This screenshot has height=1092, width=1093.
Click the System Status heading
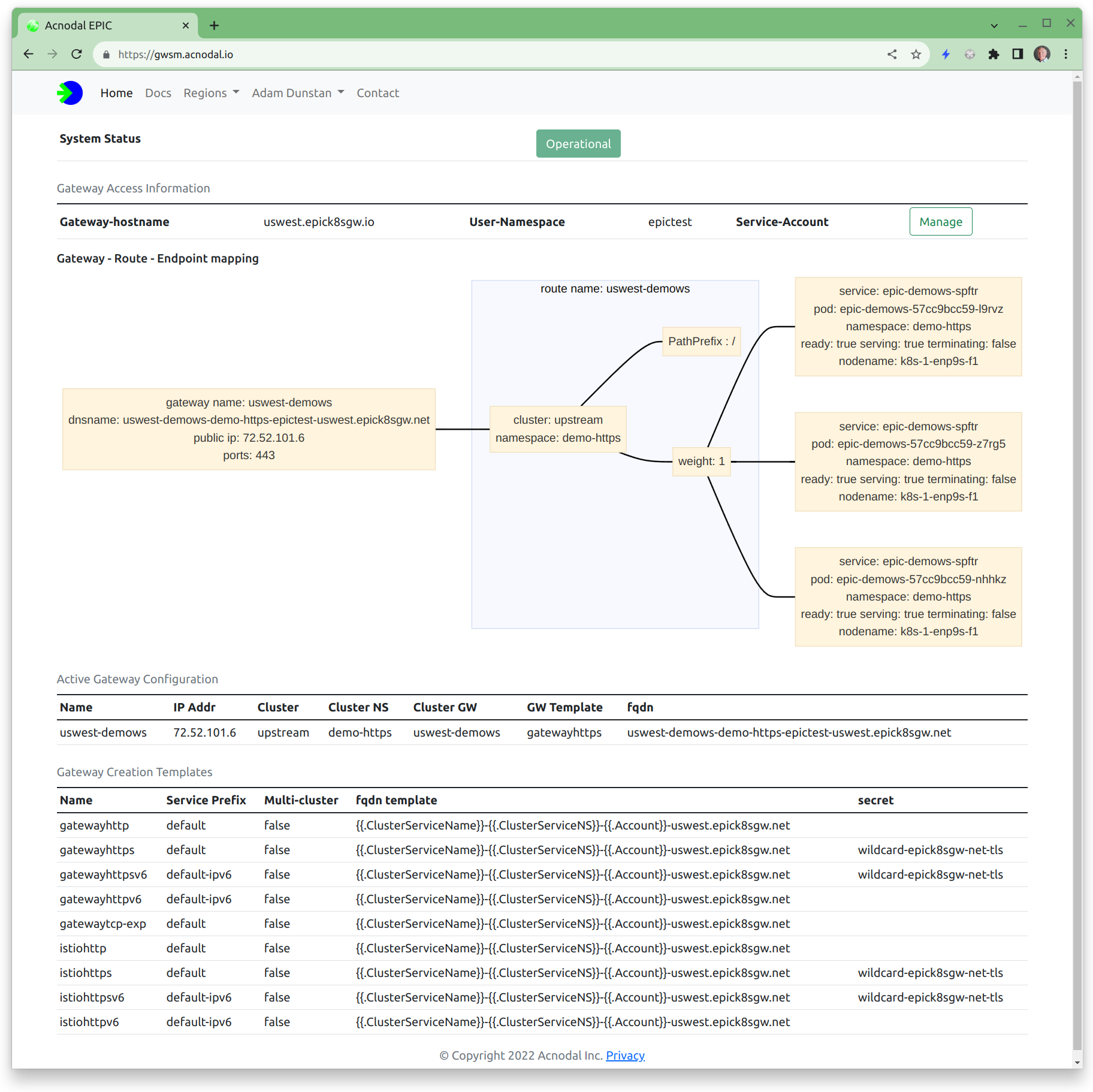point(100,138)
